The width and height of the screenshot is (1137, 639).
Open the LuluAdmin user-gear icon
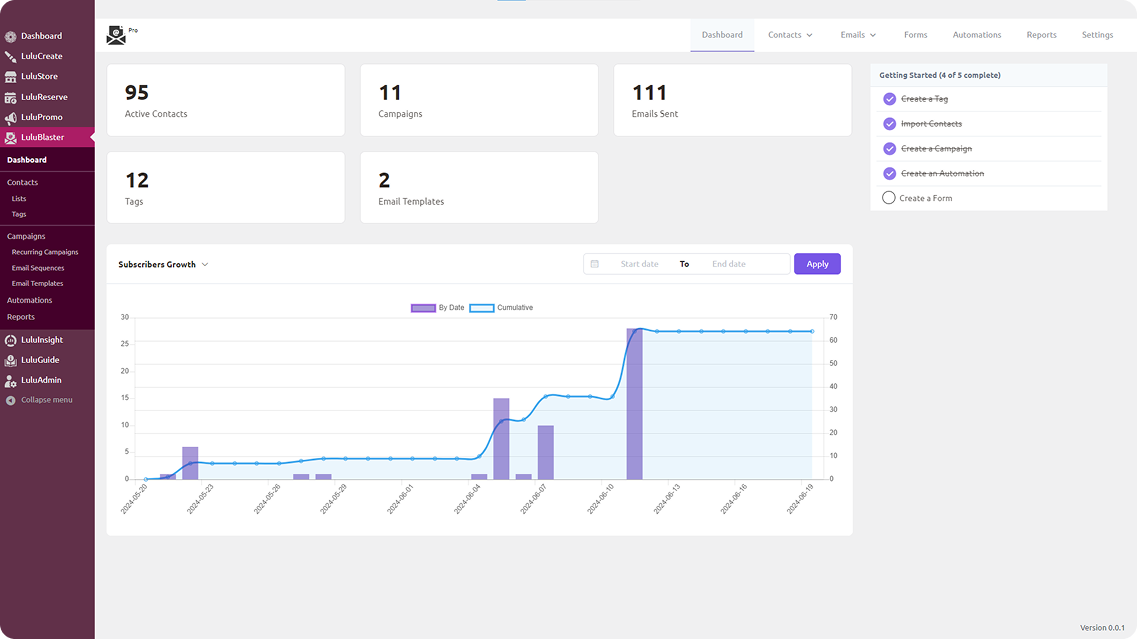[x=10, y=381]
